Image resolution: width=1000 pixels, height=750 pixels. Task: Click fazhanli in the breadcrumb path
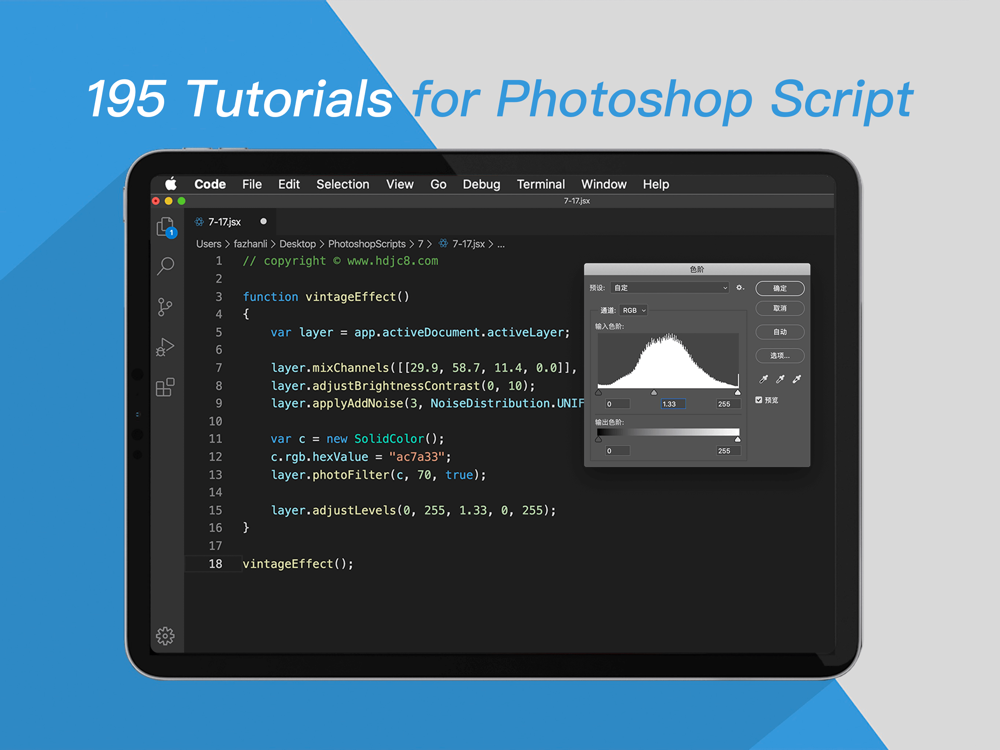click(x=250, y=244)
